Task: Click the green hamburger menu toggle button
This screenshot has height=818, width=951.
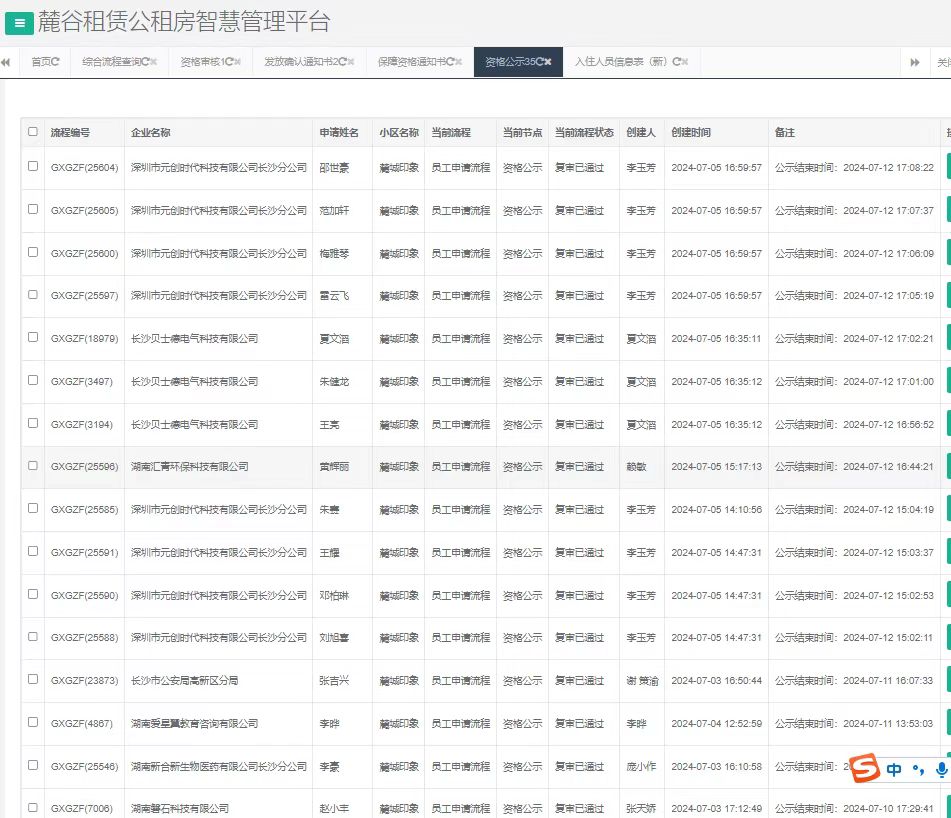Action: [x=19, y=23]
